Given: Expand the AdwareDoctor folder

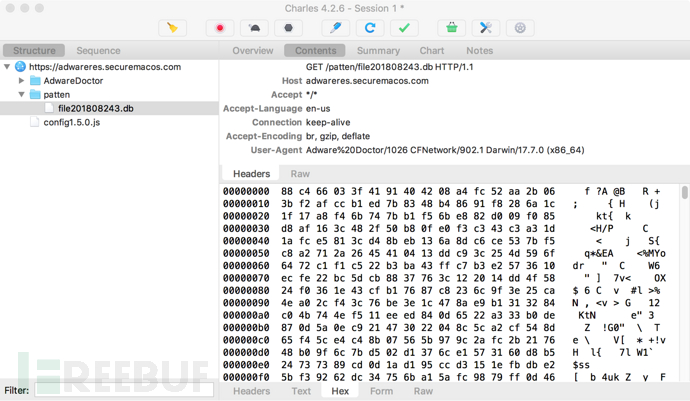Looking at the screenshot, I should 21,81.
